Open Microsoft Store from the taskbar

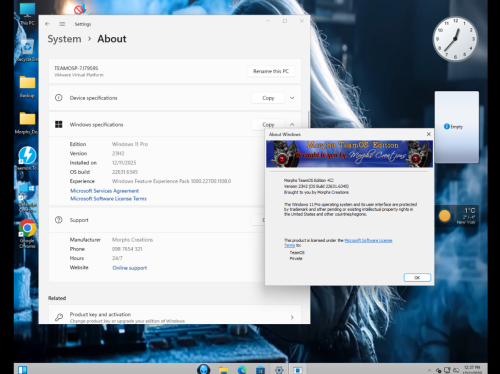pyautogui.click(x=260, y=370)
